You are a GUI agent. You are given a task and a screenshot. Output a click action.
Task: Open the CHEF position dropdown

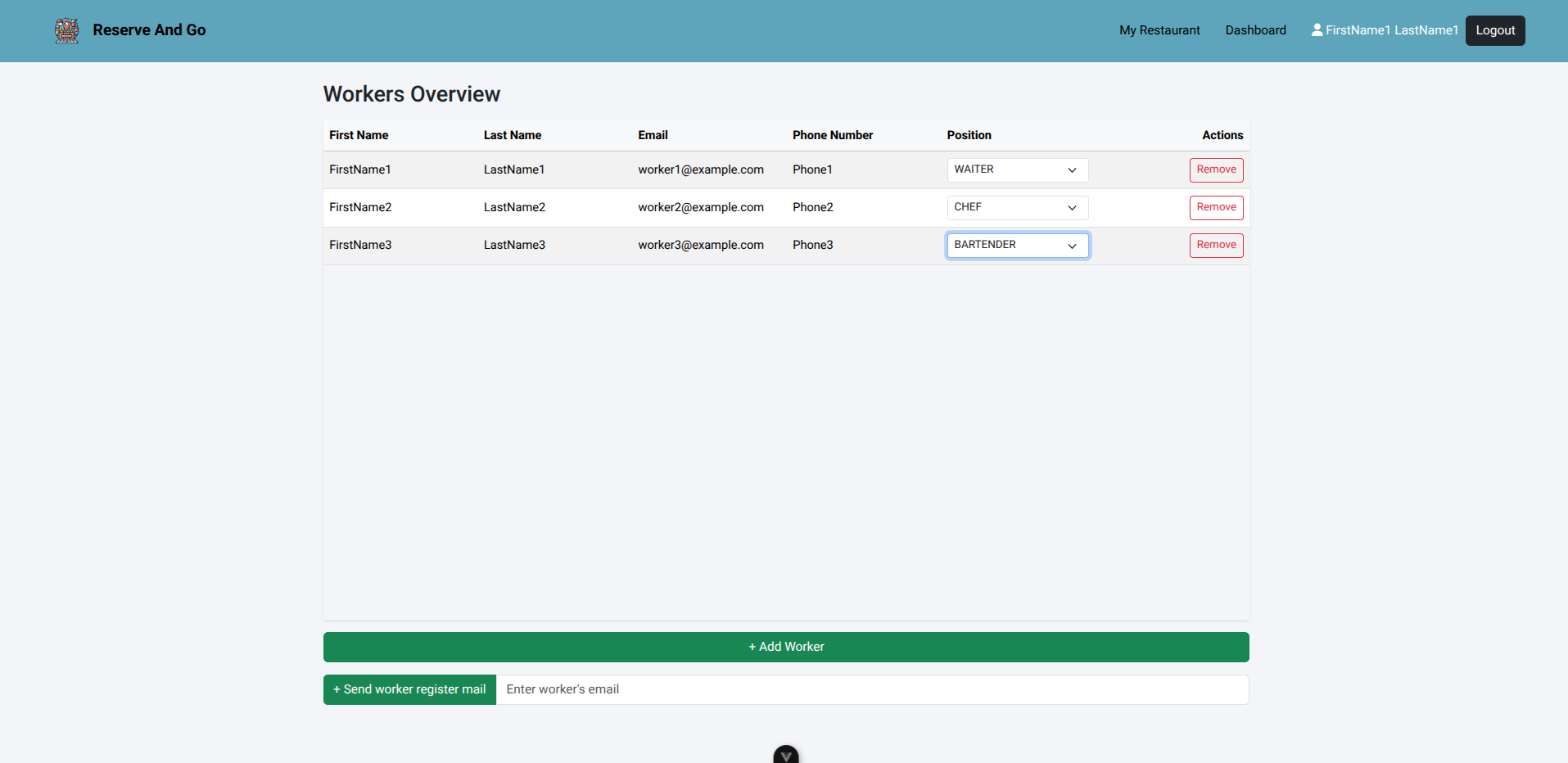[1017, 208]
